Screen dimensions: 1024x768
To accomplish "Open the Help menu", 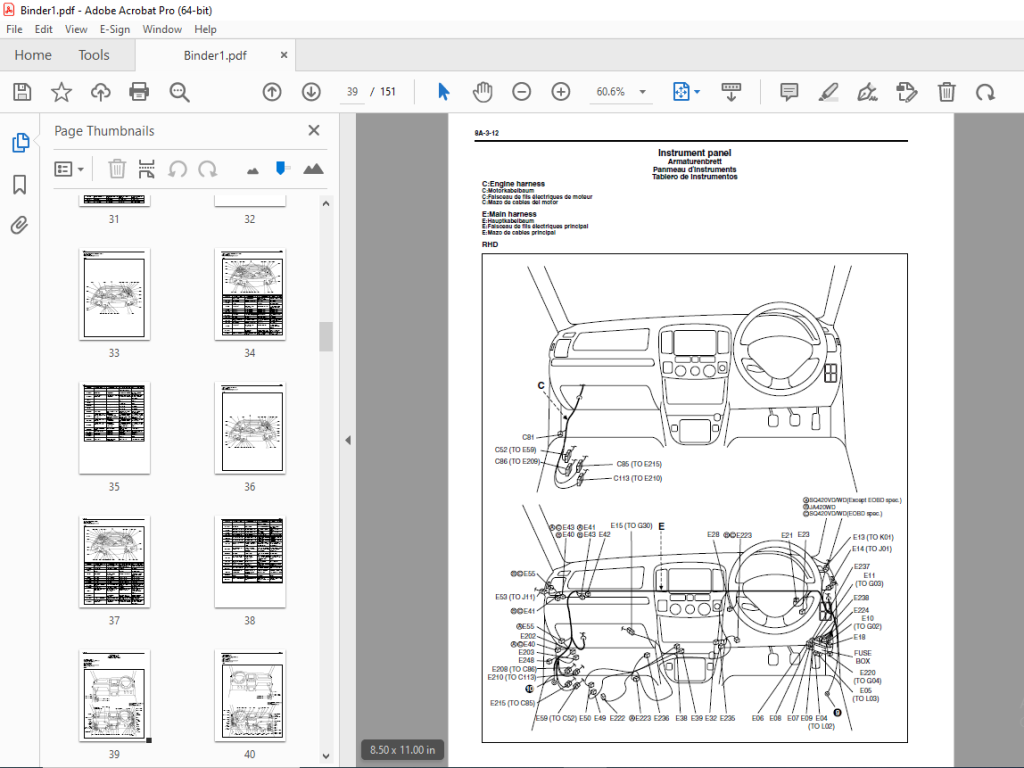I will [205, 29].
